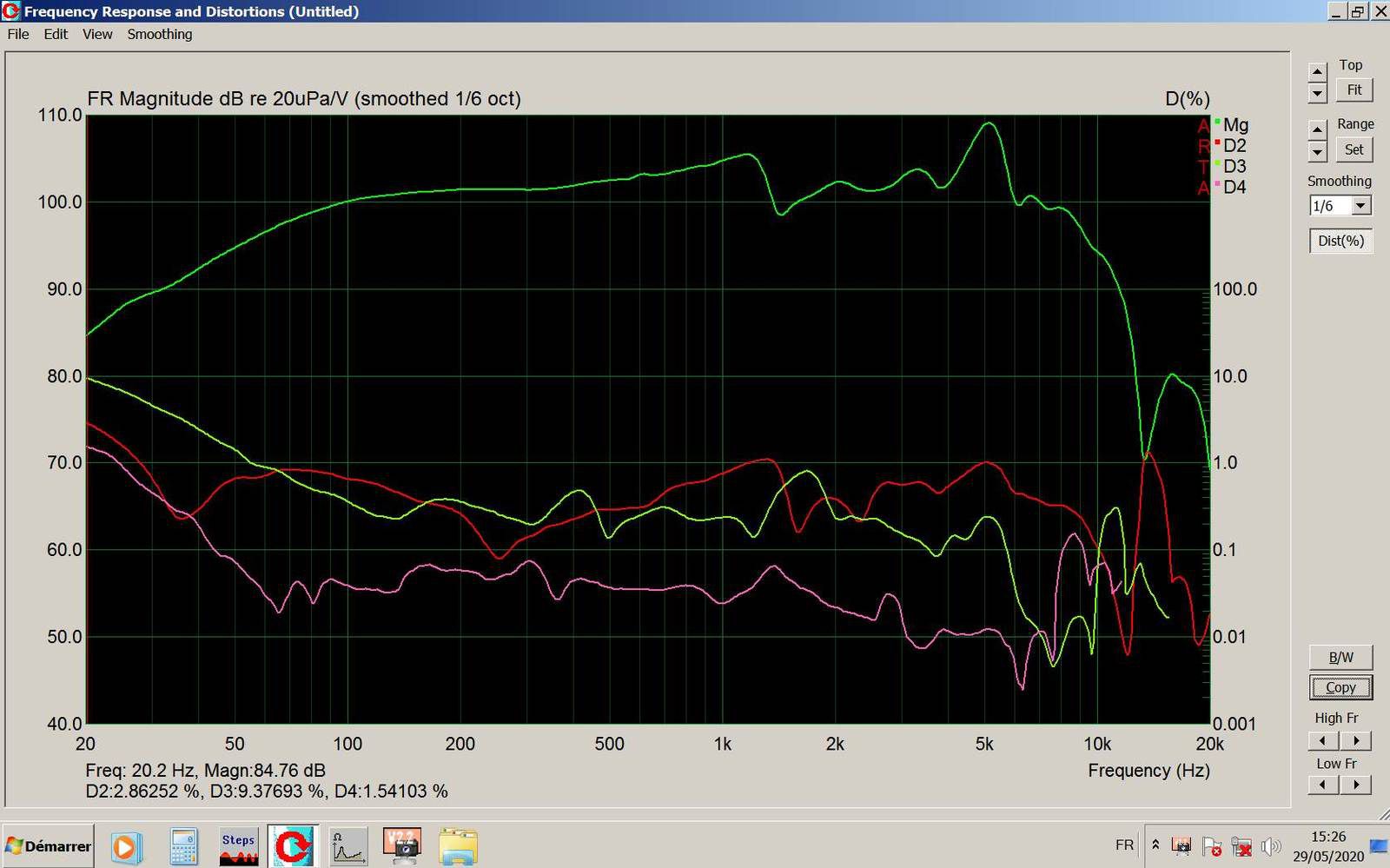Click the Mg green legend marker
The image size is (1390, 868).
(x=1217, y=122)
